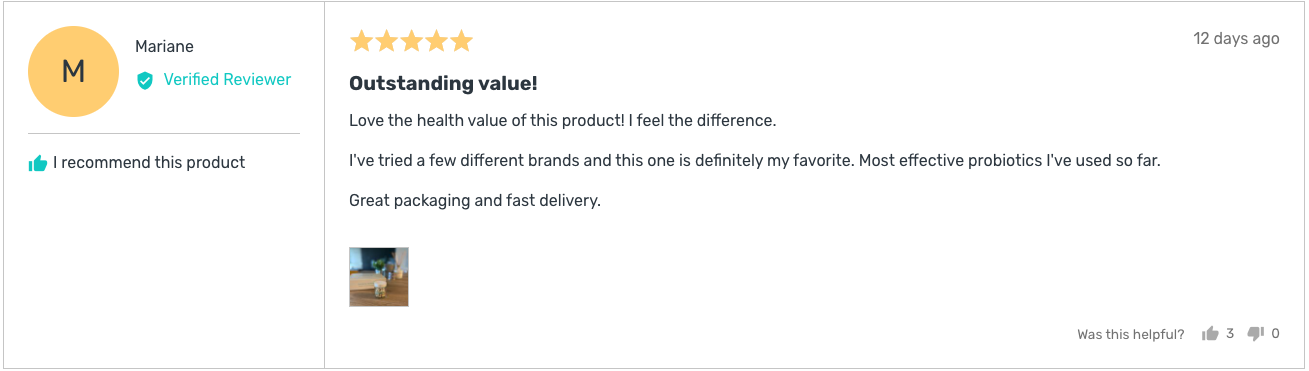Click the Outstanding value! review title
This screenshot has height=371, width=1309.
click(x=443, y=84)
